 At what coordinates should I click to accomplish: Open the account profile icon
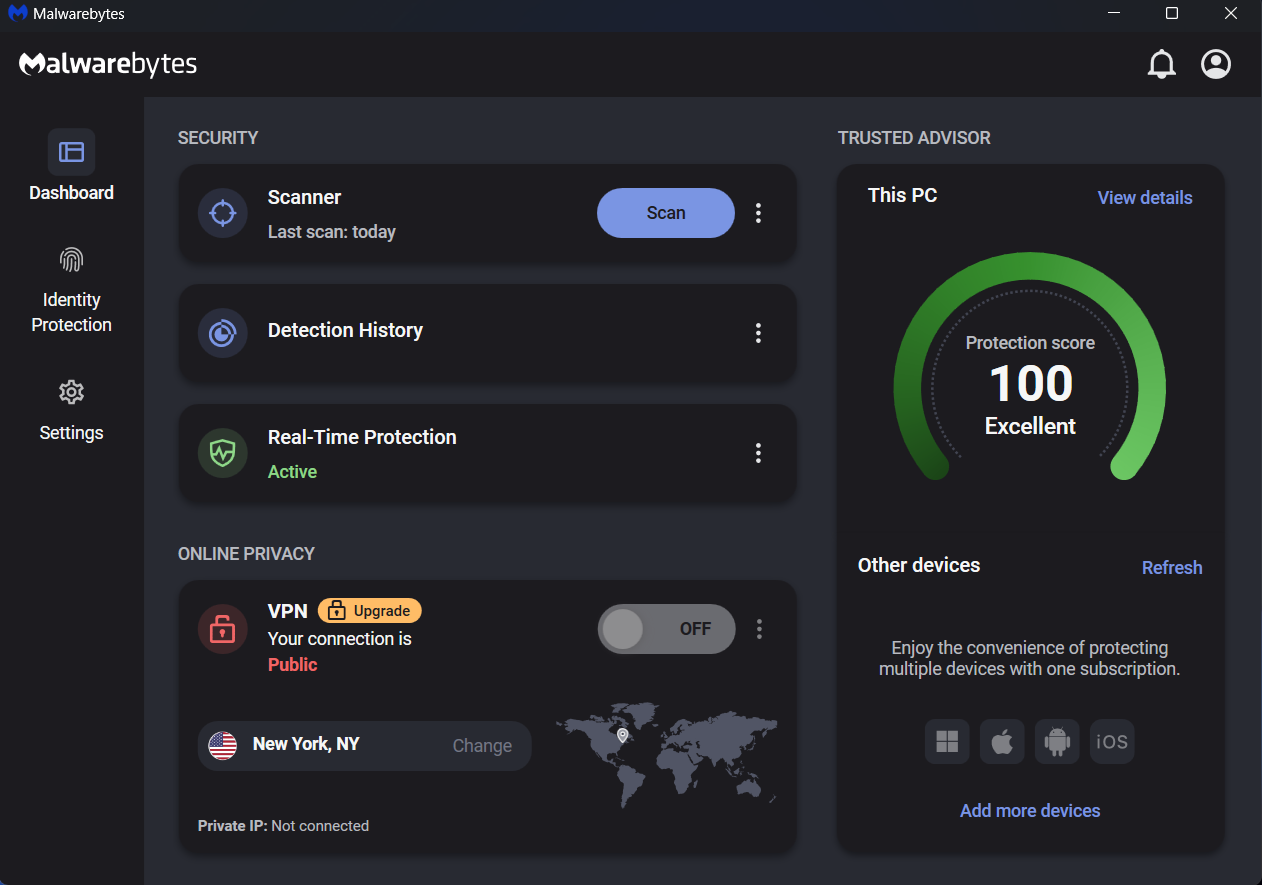pos(1216,65)
